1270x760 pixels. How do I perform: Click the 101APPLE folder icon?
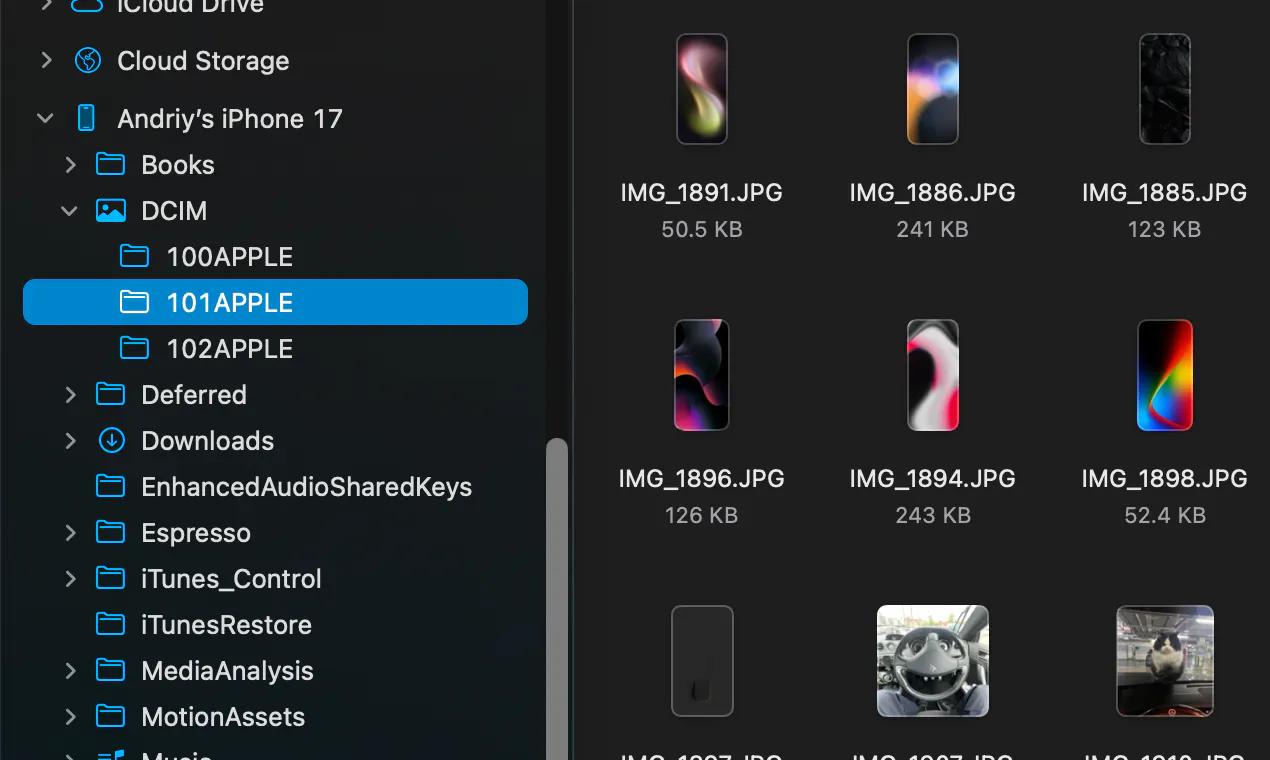(x=134, y=303)
